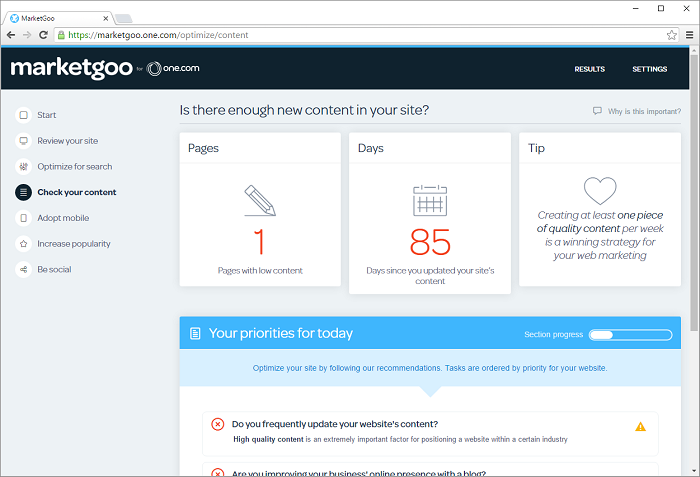
Task: Go back with browser back arrow
Action: (11, 35)
